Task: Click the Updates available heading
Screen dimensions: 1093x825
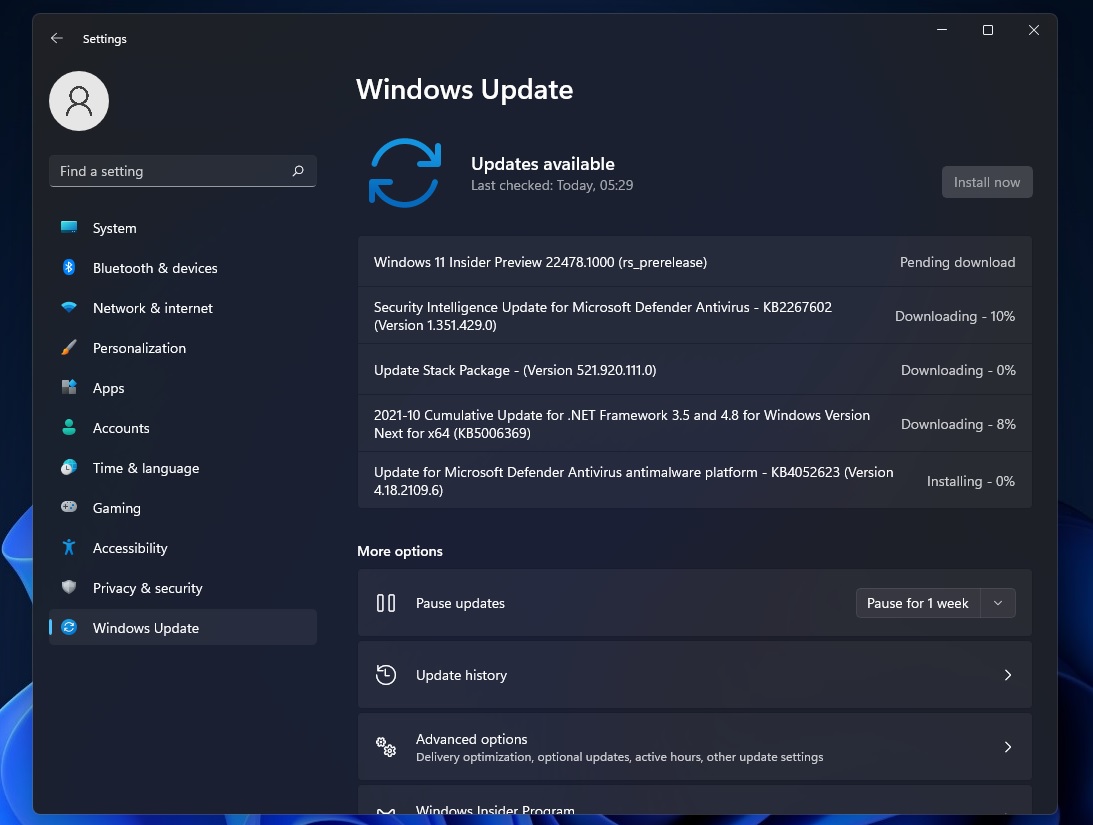Action: (x=543, y=164)
